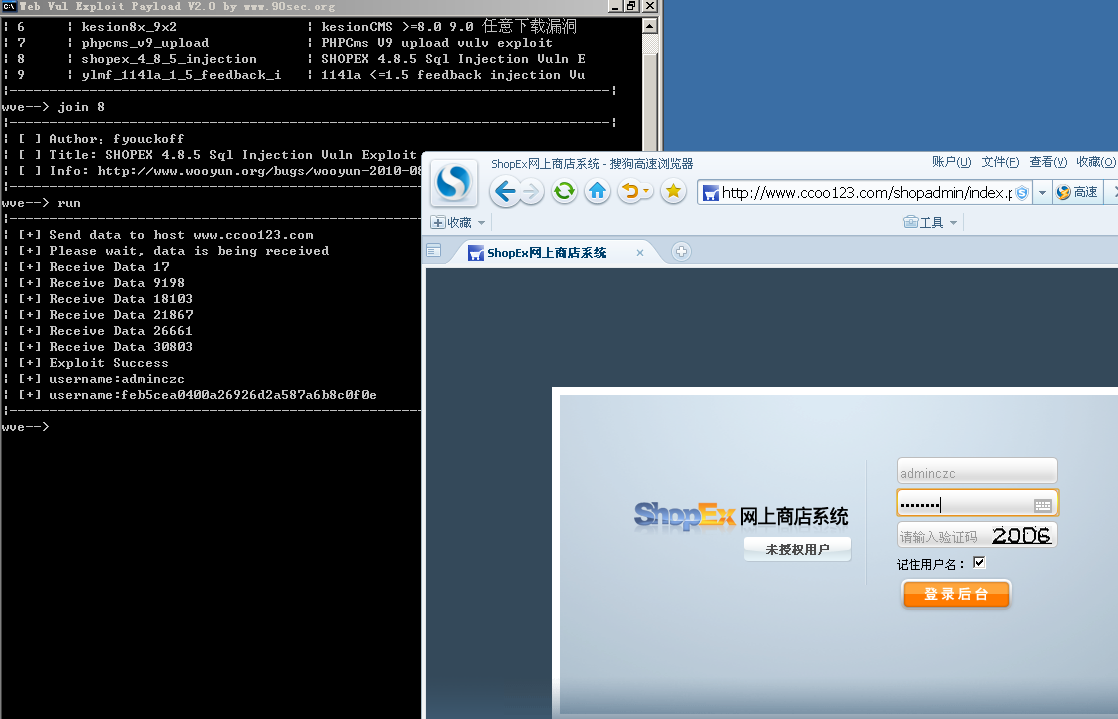Click the console window system icon
The width and height of the screenshot is (1118, 719).
click(9, 6)
